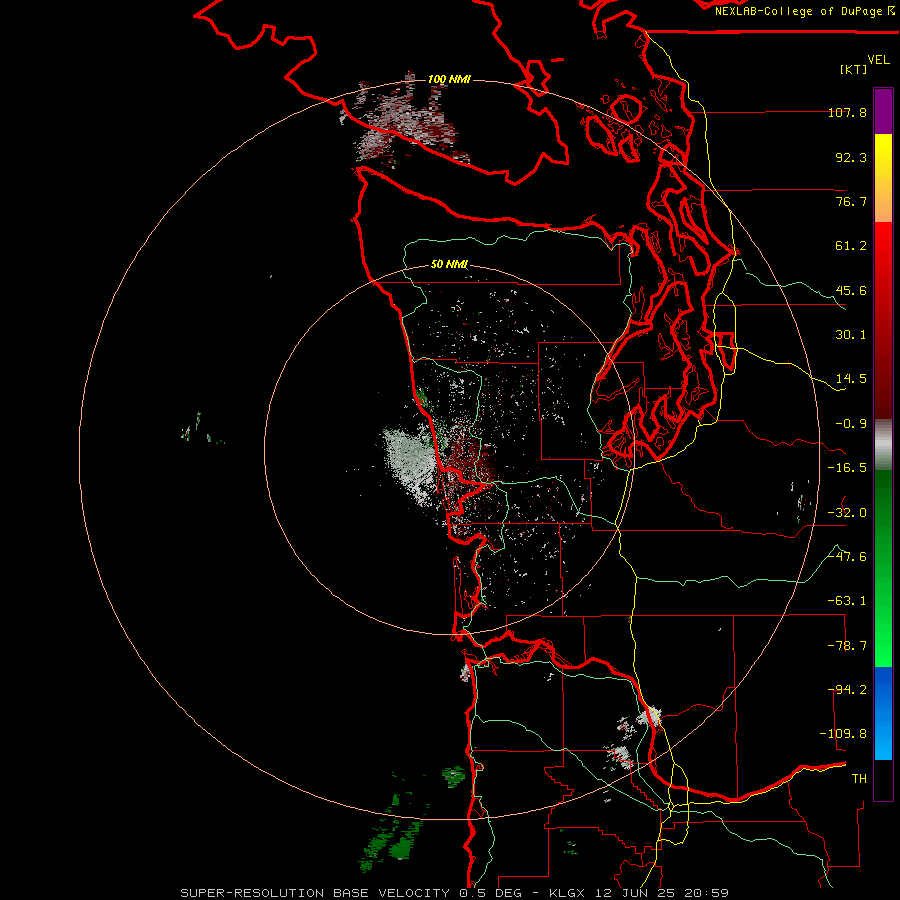Click the -94.2 legend value

(x=847, y=689)
